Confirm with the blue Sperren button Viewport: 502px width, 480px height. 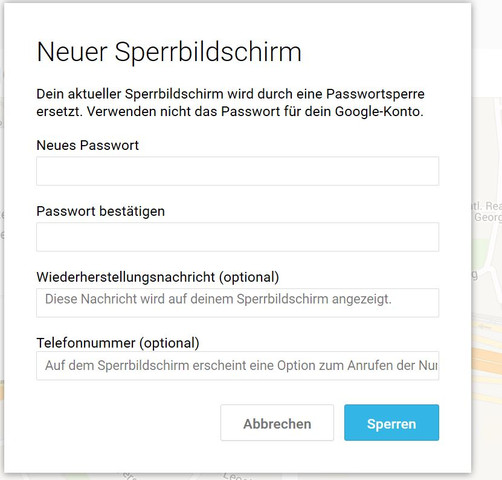coord(391,423)
